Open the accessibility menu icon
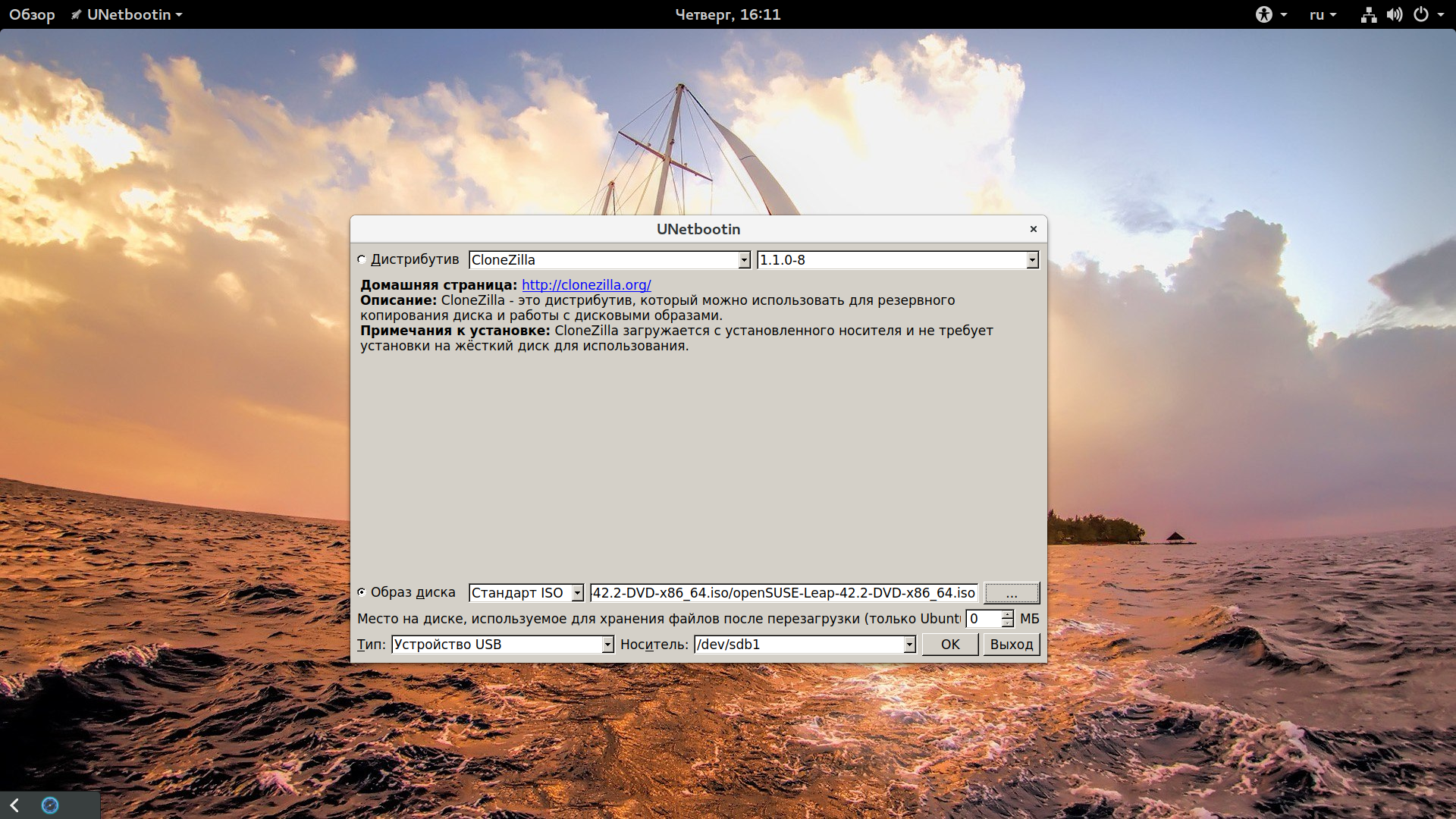Screen dimensions: 1456x819 coord(1271,14)
